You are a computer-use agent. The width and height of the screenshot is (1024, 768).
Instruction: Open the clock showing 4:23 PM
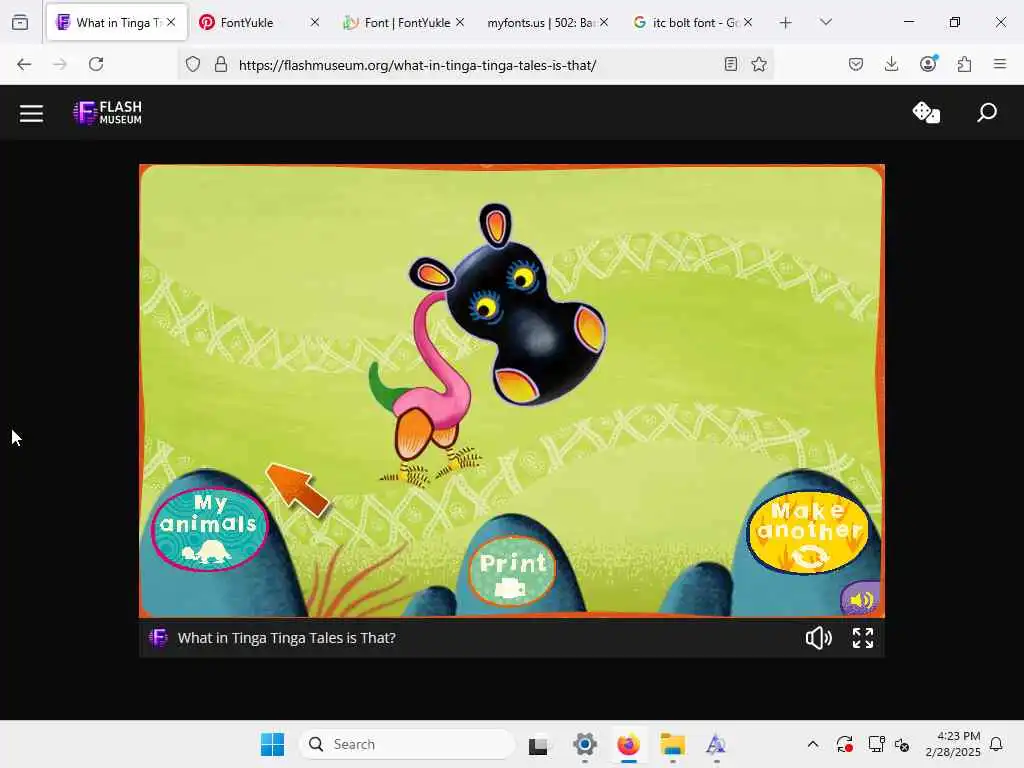coord(953,744)
